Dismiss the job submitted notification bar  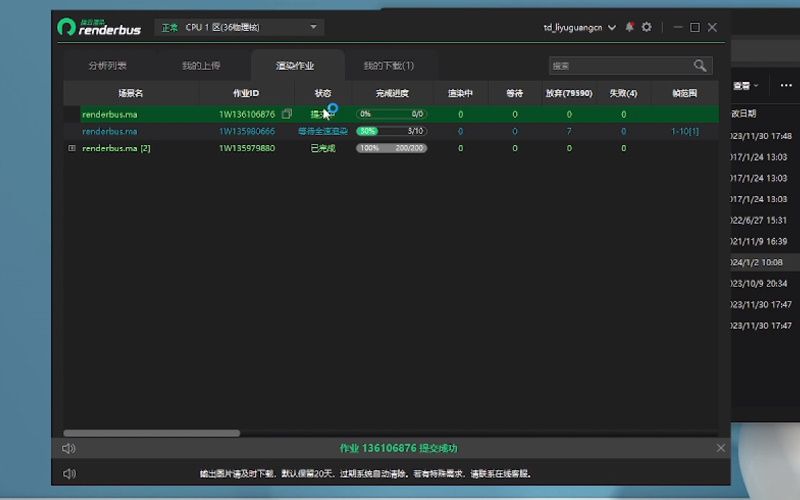click(720, 448)
